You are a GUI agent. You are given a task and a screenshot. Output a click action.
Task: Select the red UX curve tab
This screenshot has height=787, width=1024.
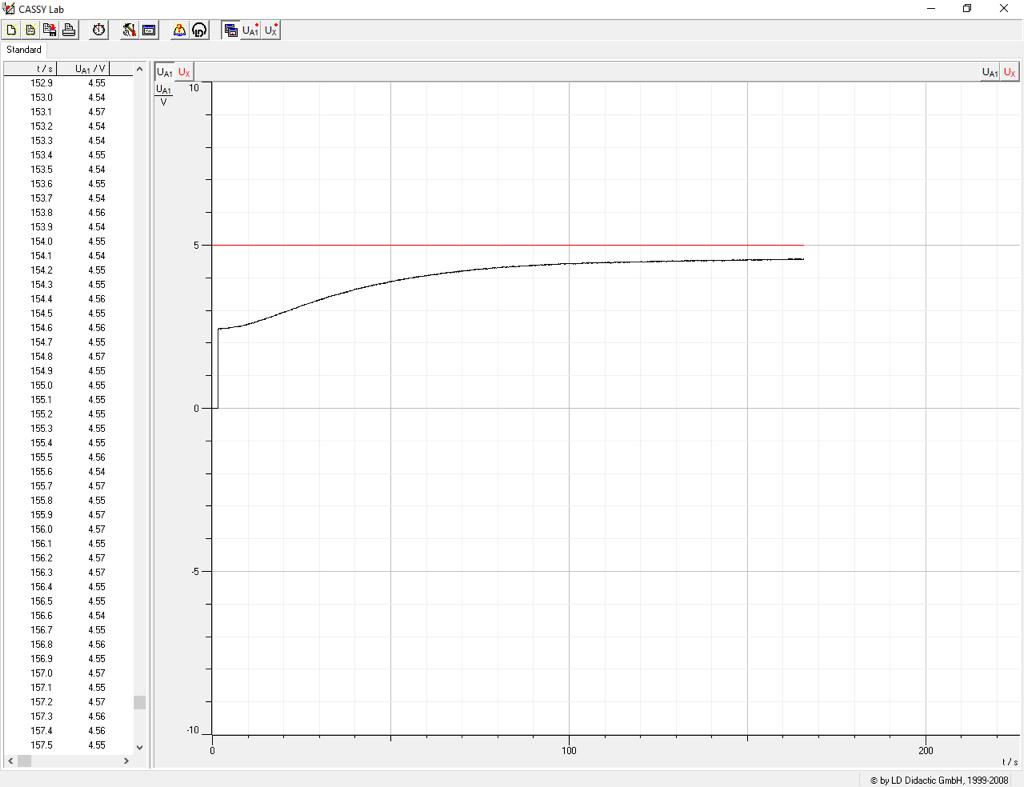point(183,71)
